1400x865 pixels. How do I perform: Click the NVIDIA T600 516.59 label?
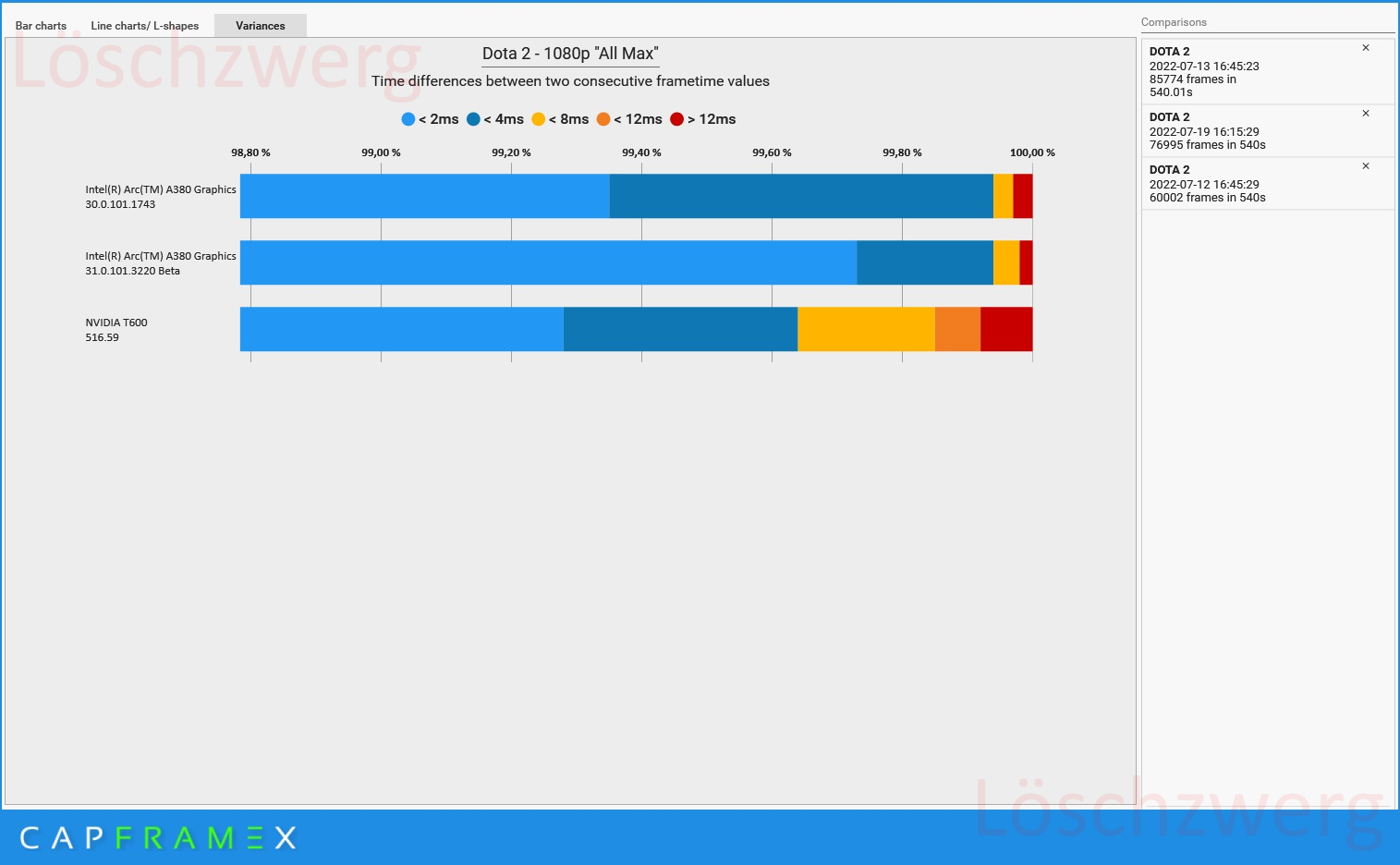(116, 330)
